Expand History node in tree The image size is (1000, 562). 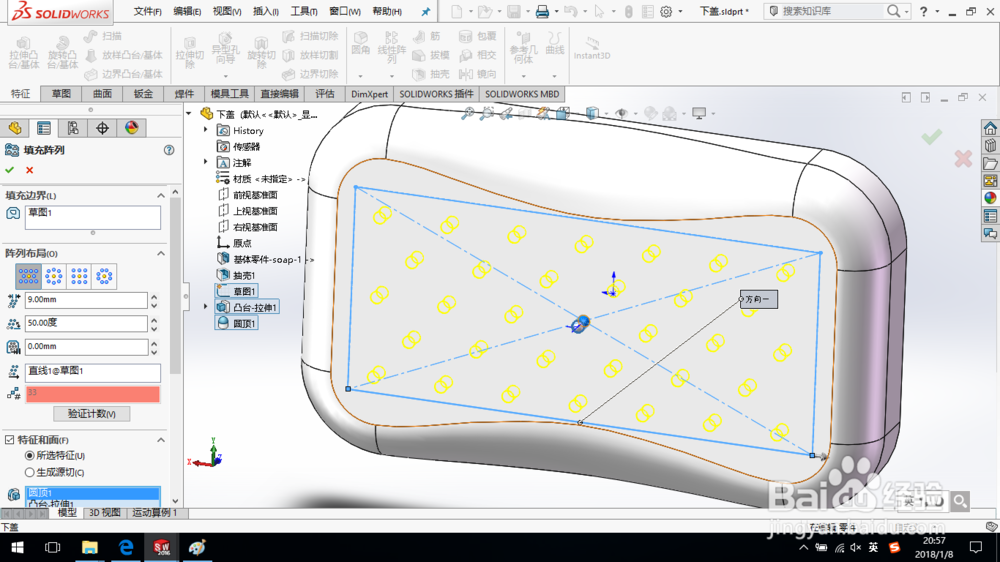pyautogui.click(x=205, y=130)
